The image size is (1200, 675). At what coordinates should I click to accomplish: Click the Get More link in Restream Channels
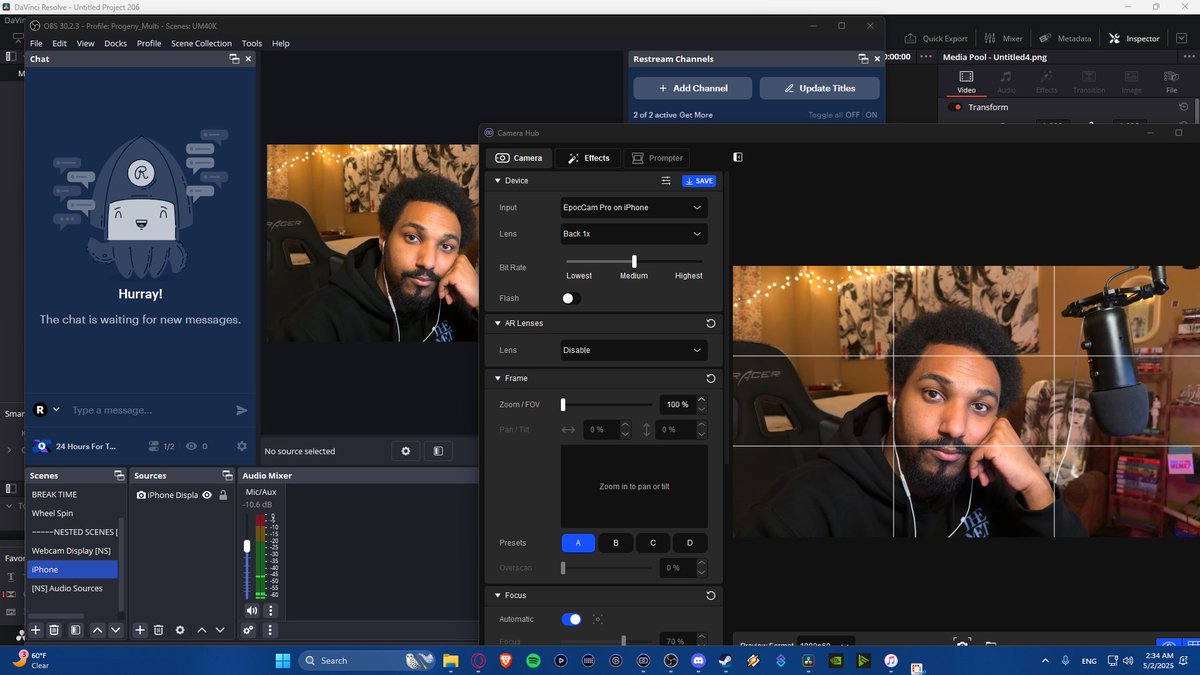696,115
